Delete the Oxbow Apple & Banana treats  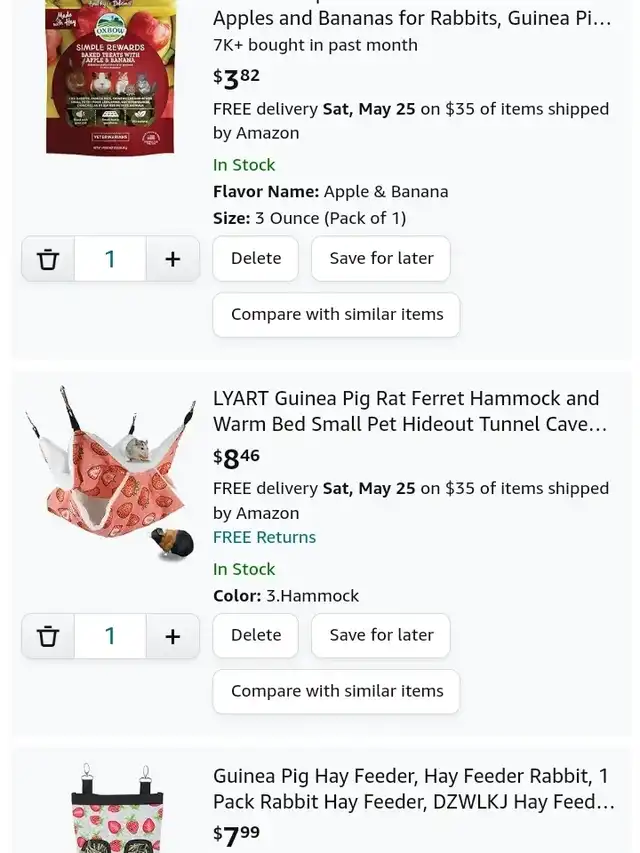(256, 258)
